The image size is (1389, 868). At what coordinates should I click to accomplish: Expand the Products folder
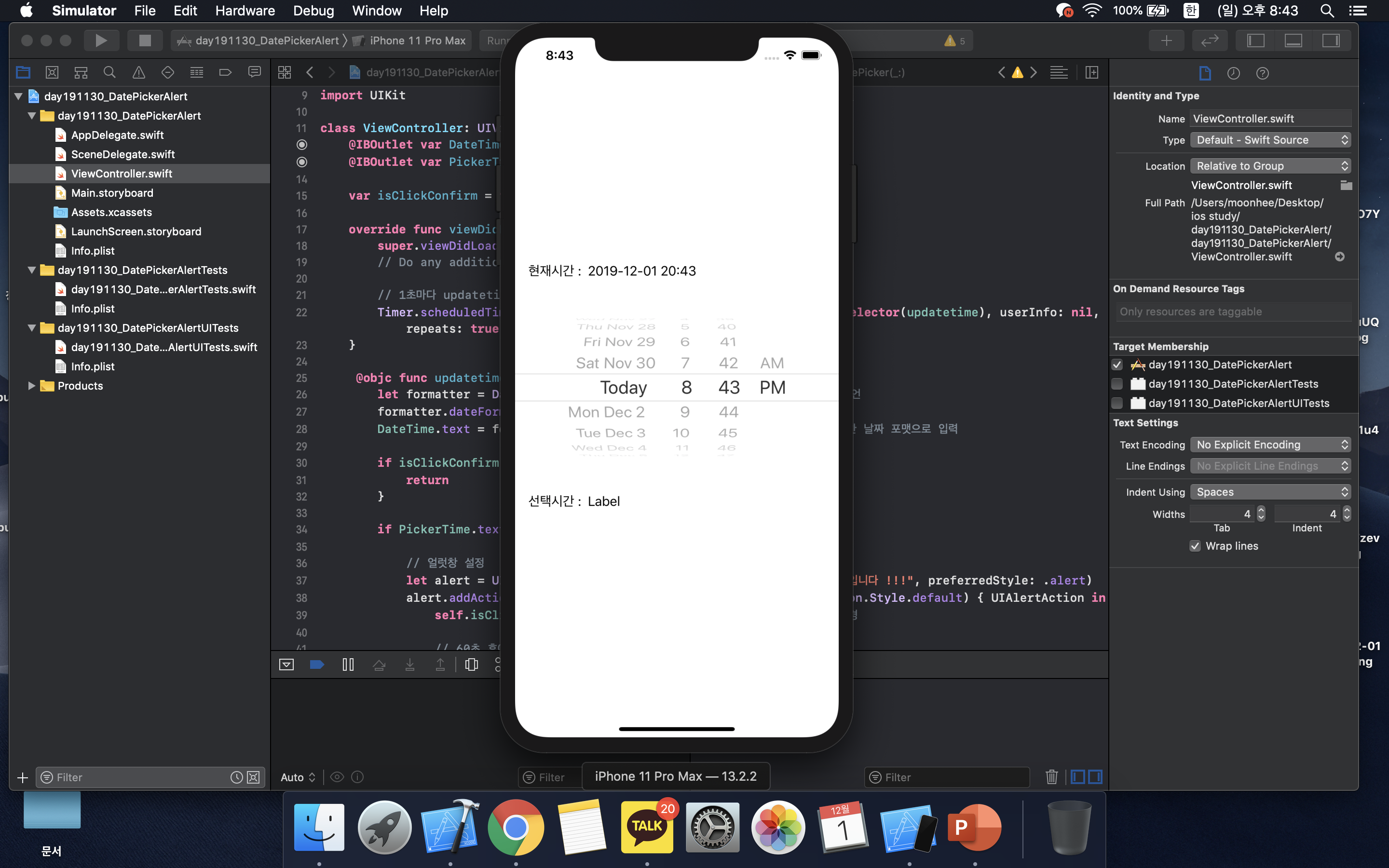(31, 386)
